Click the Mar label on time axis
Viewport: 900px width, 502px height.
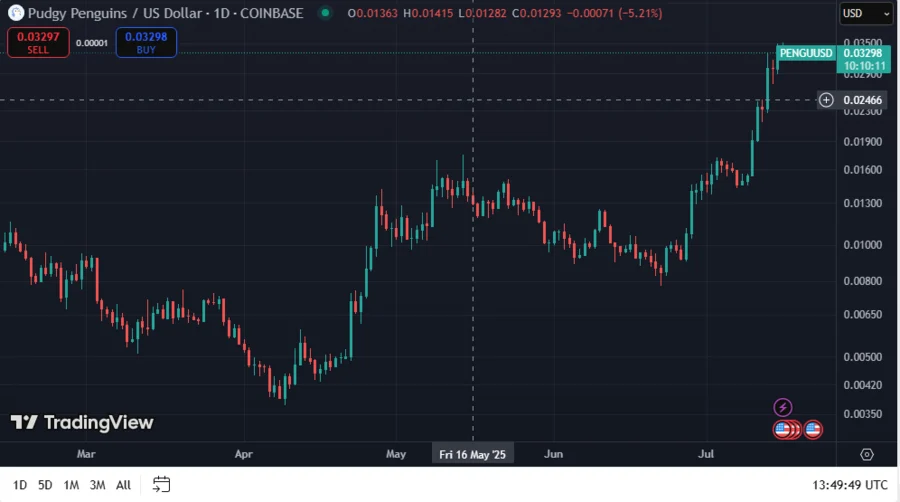(86, 454)
